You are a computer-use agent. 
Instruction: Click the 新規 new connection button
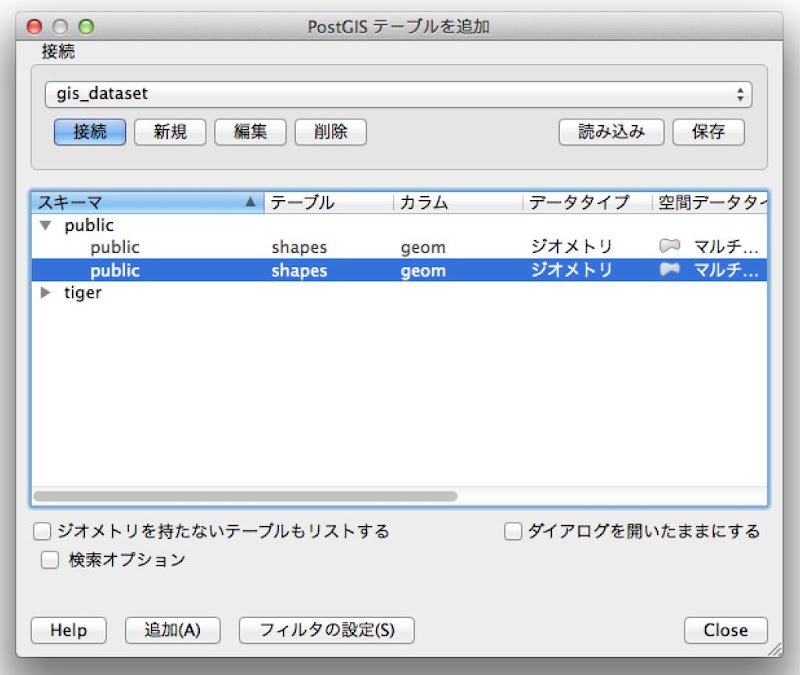(x=170, y=132)
